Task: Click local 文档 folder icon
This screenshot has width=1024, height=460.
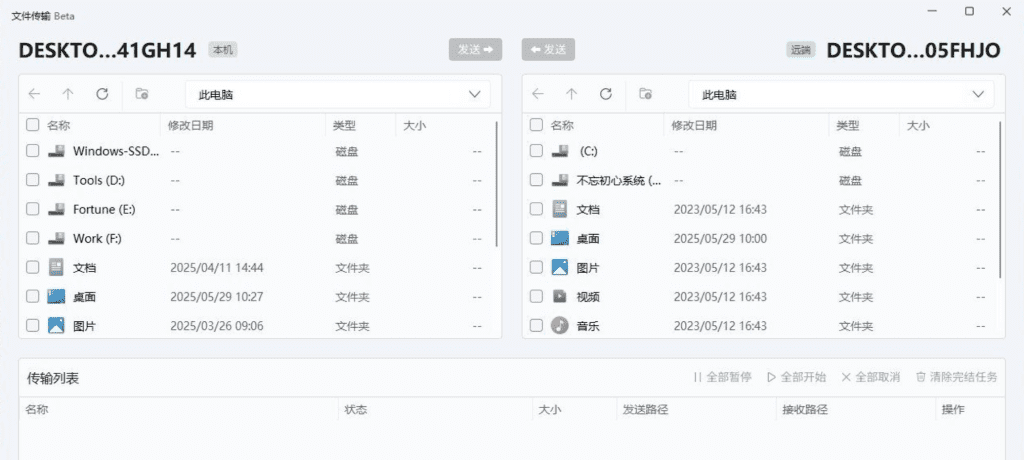Action: pyautogui.click(x=56, y=267)
